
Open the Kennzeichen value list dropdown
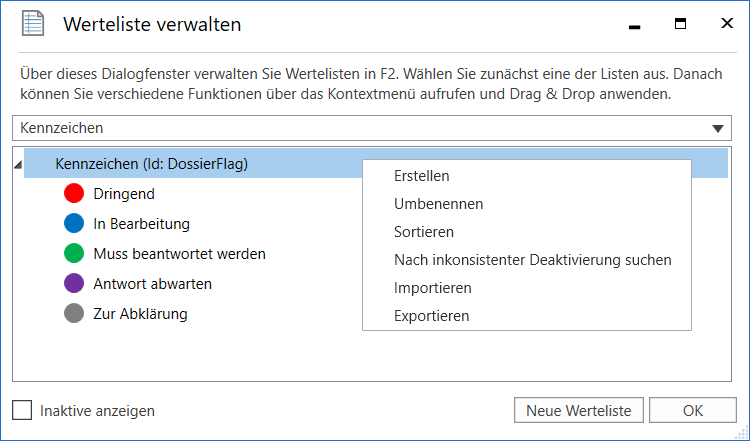coord(717,128)
